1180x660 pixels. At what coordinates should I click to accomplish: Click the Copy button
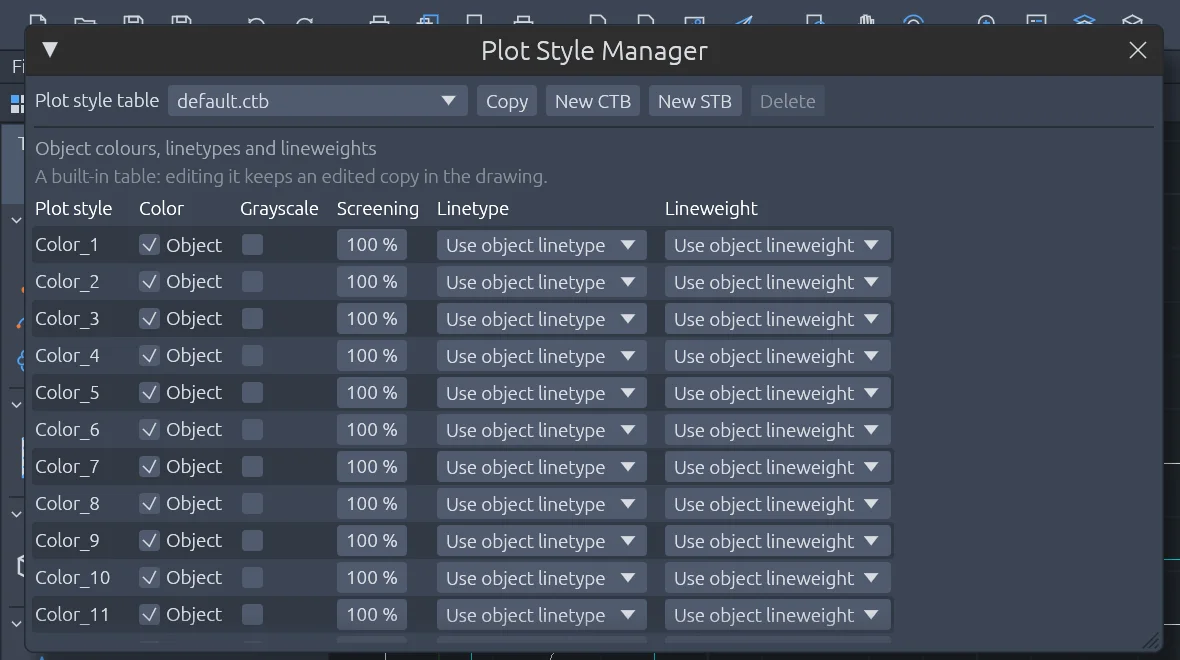tap(506, 101)
